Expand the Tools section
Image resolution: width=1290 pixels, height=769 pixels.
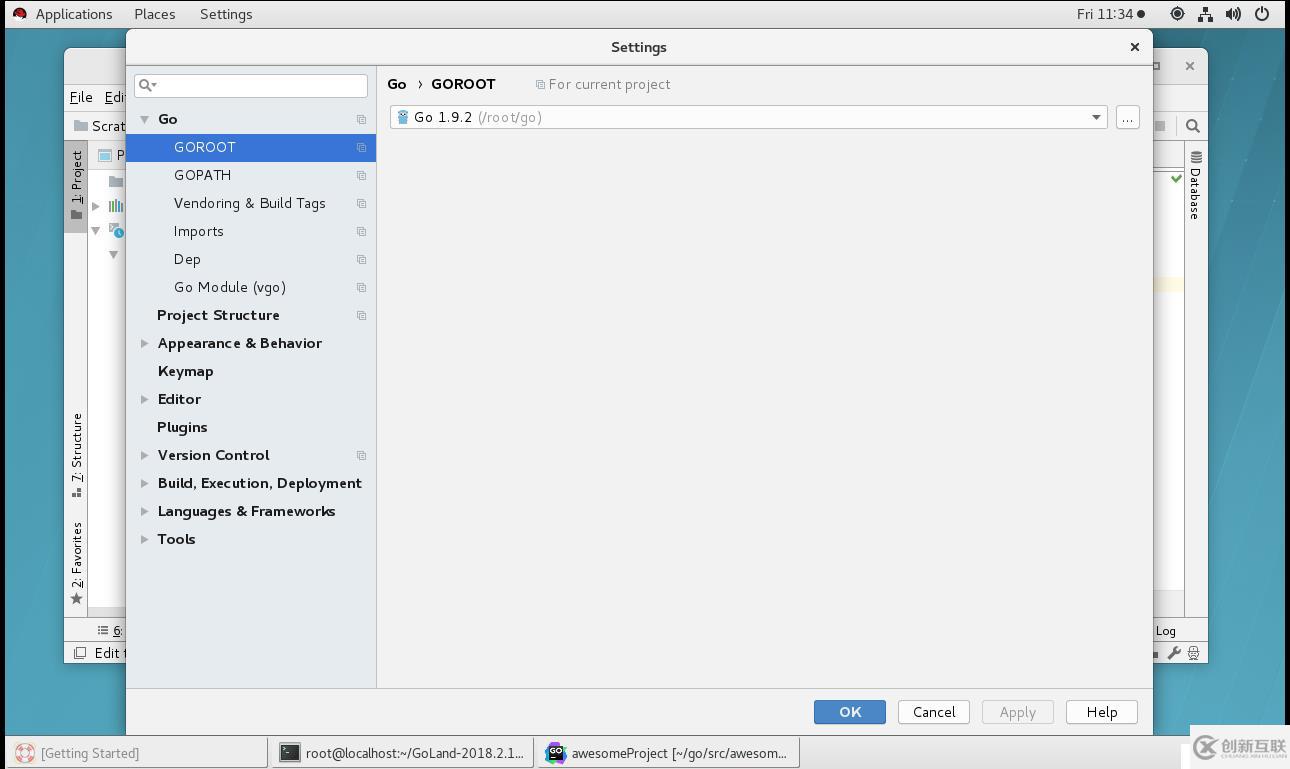point(145,539)
